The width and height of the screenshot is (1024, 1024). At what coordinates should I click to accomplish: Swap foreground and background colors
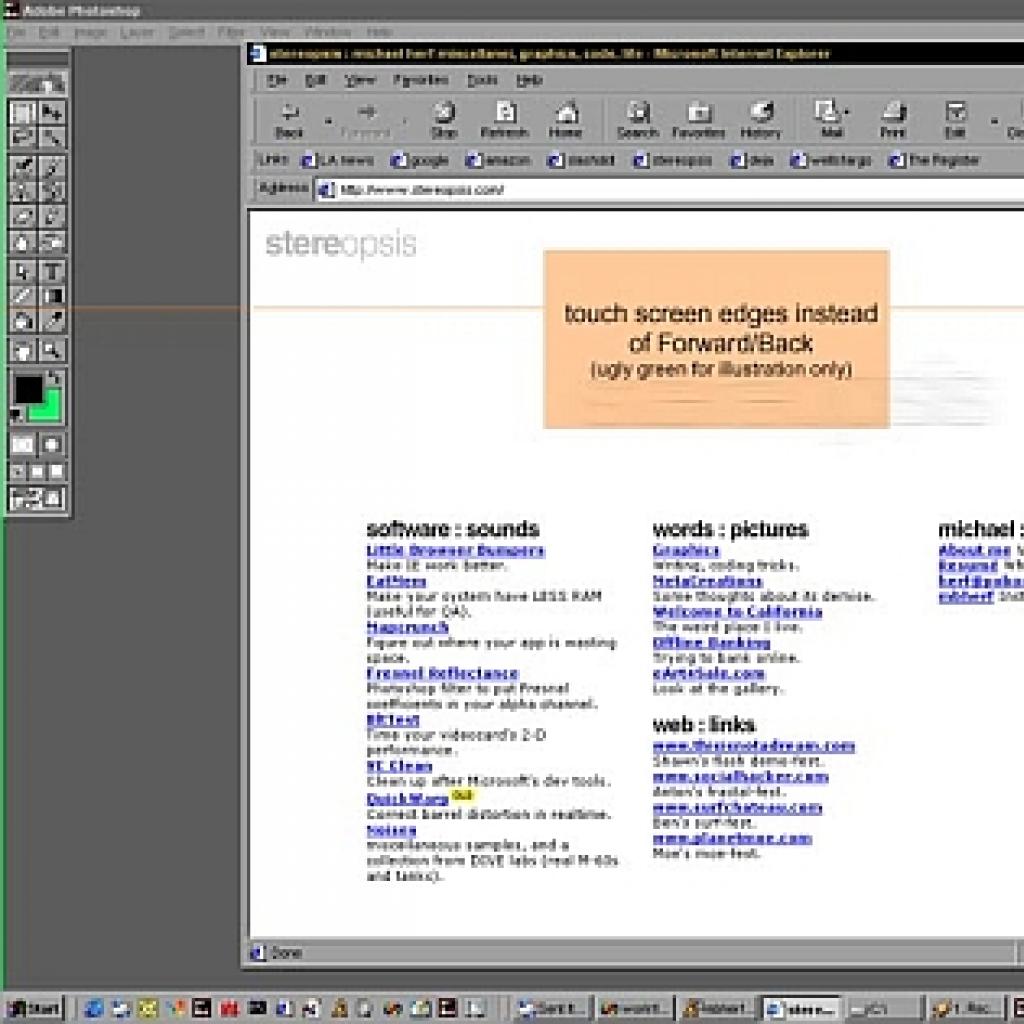tap(55, 378)
